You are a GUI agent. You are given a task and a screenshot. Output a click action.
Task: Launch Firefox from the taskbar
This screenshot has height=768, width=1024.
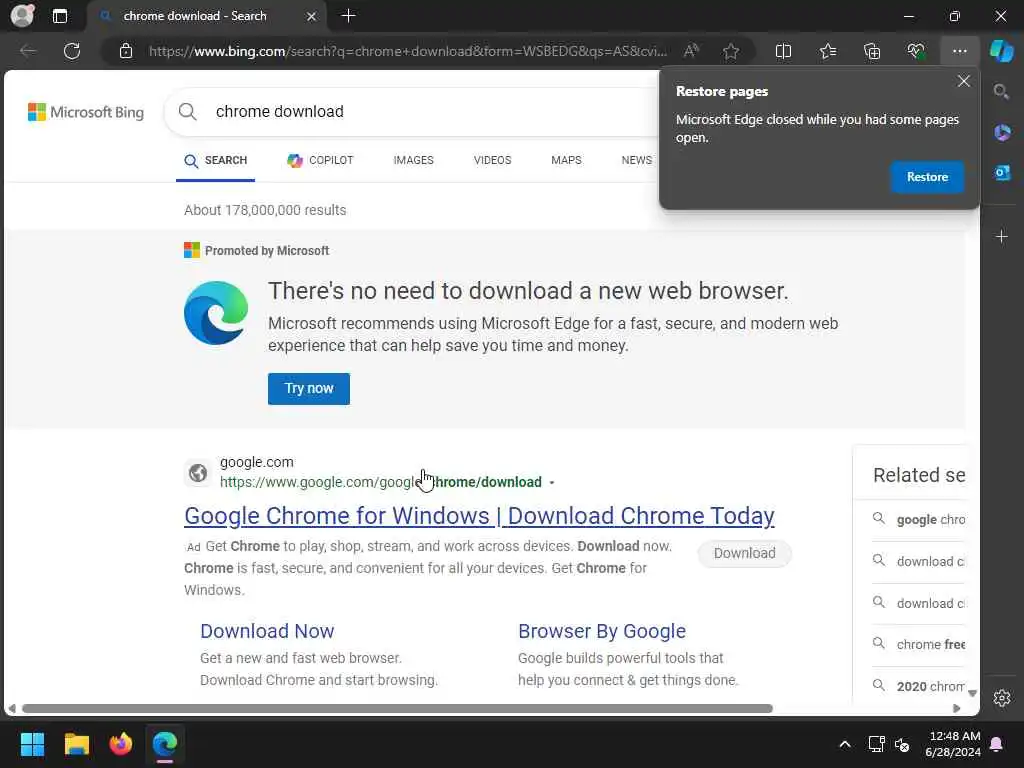click(121, 744)
